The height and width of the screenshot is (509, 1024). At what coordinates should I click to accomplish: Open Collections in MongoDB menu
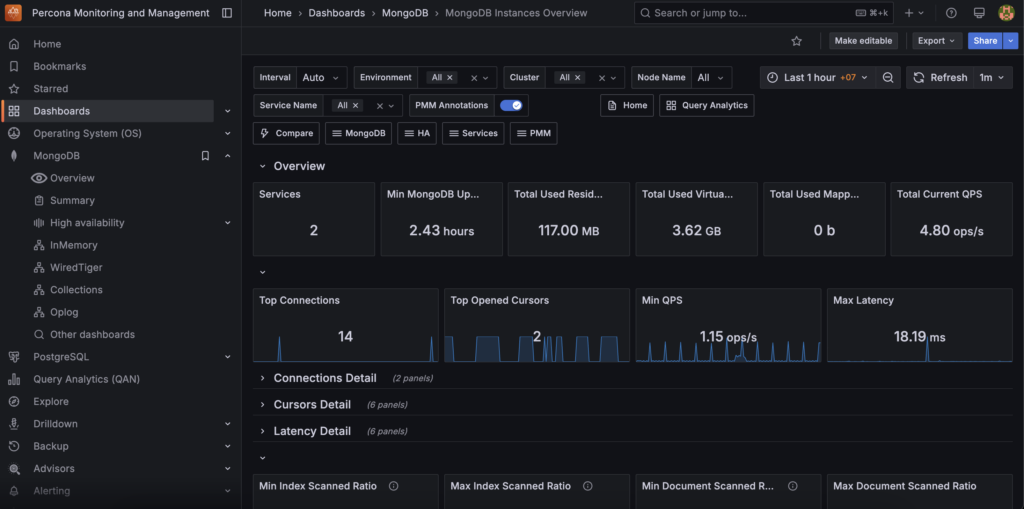[x=76, y=289]
